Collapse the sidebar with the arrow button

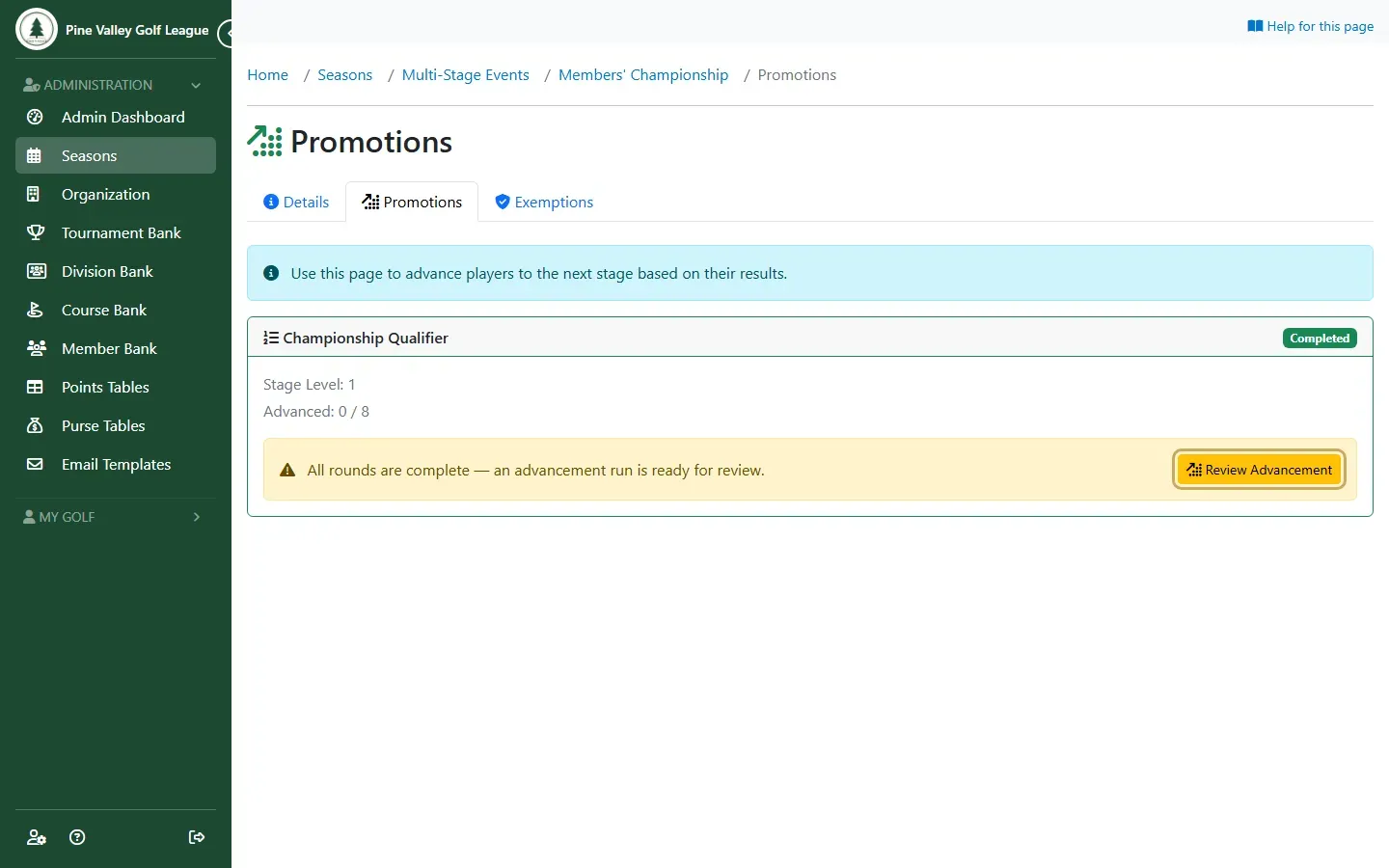tap(227, 34)
